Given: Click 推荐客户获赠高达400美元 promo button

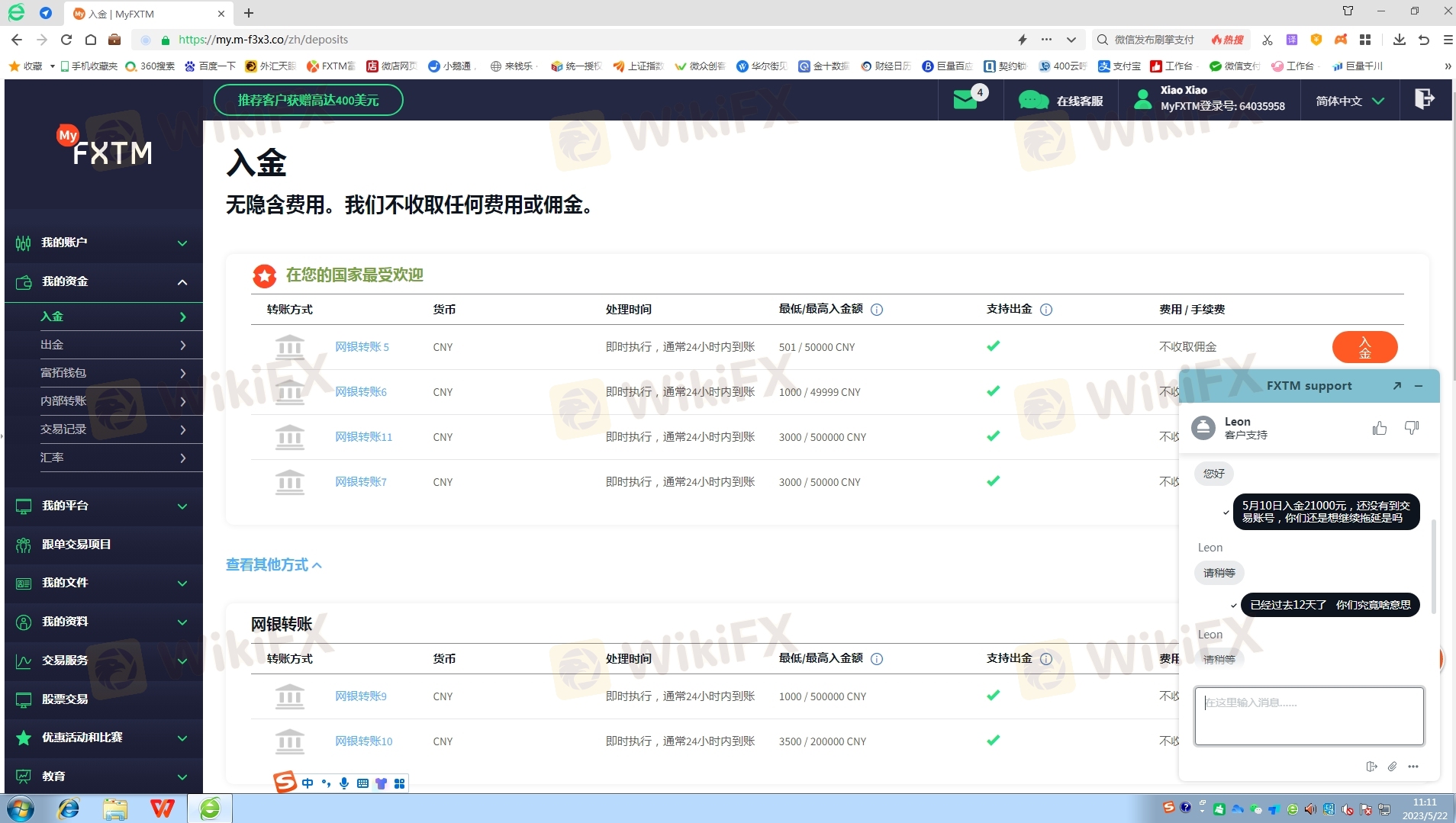Looking at the screenshot, I should click(308, 100).
